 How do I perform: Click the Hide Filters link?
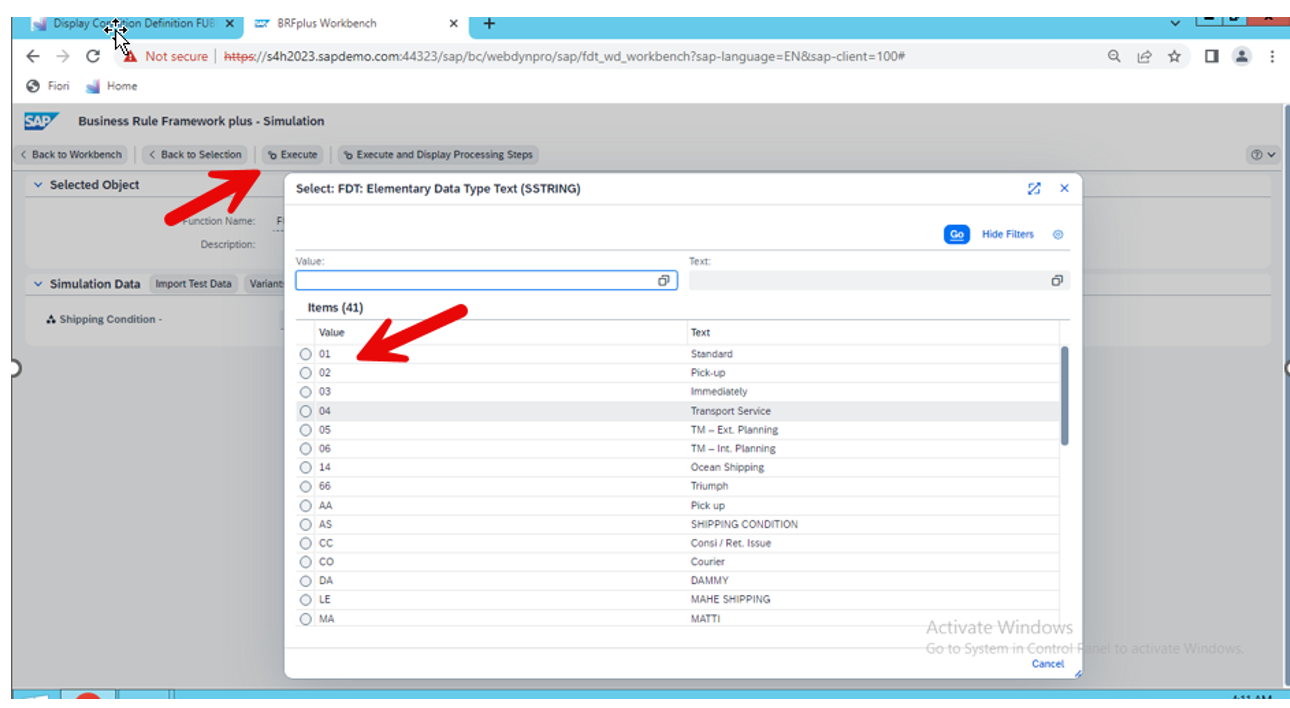(1007, 234)
